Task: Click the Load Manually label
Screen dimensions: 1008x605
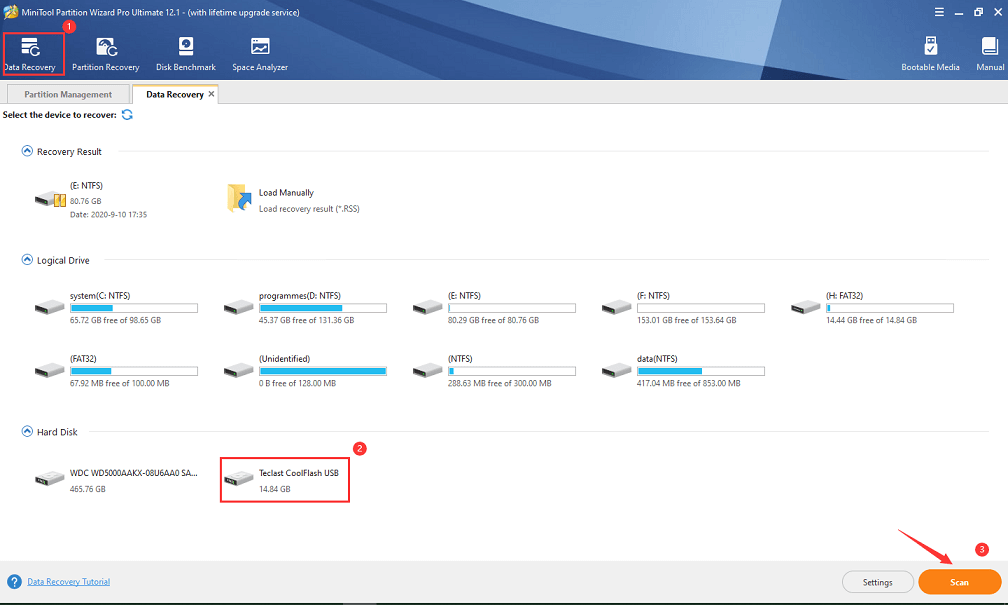Action: pos(286,193)
